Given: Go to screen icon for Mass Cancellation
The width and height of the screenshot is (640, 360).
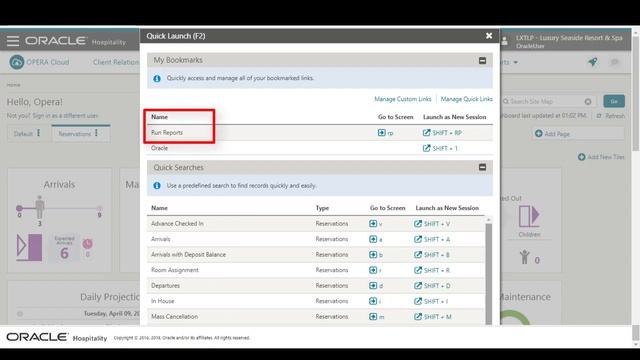Looking at the screenshot, I should [373, 317].
